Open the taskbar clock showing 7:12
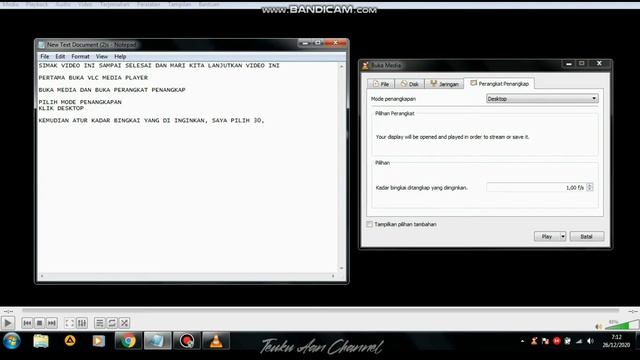The height and width of the screenshot is (360, 640). coord(616,341)
